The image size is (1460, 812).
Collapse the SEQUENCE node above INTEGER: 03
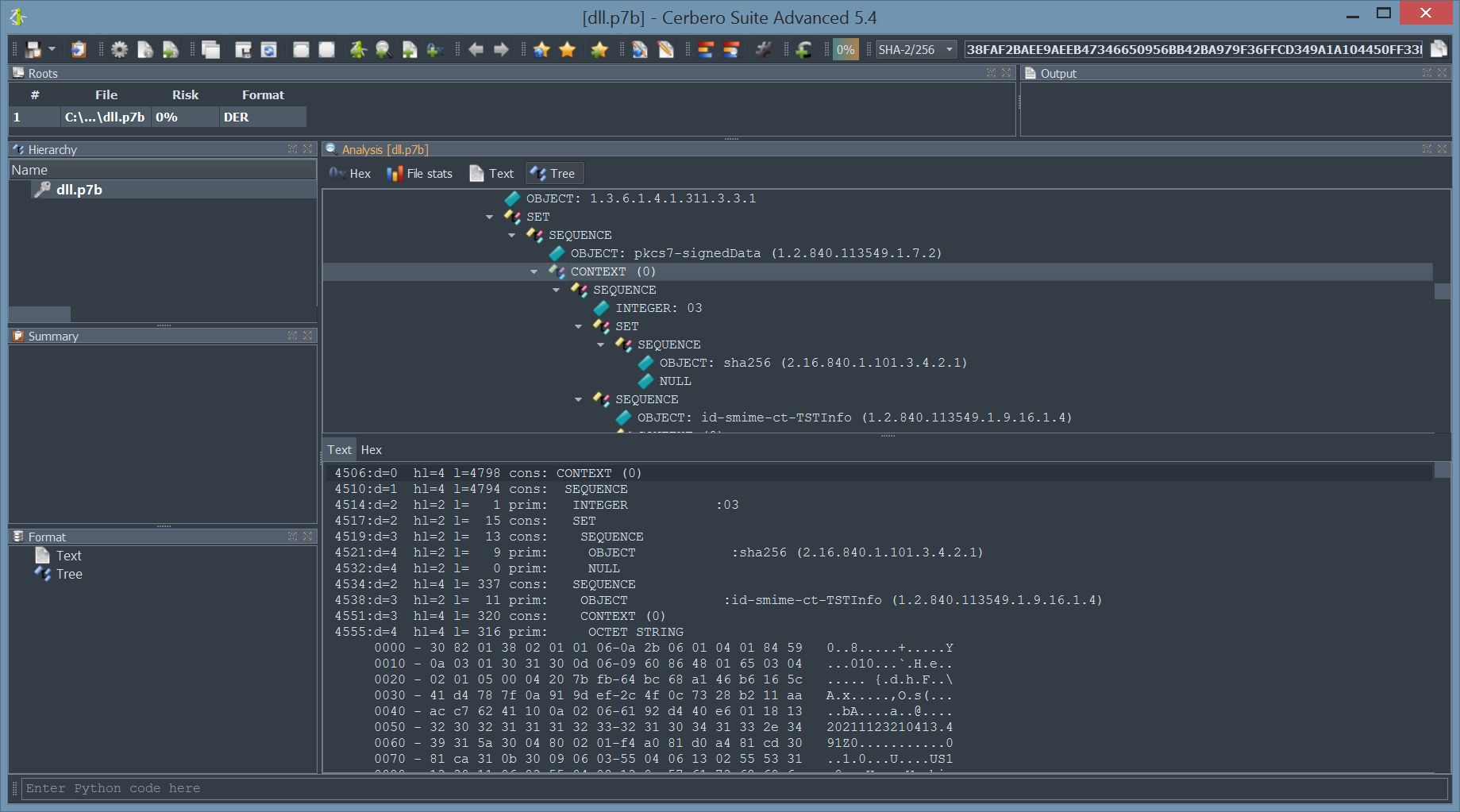[557, 290]
